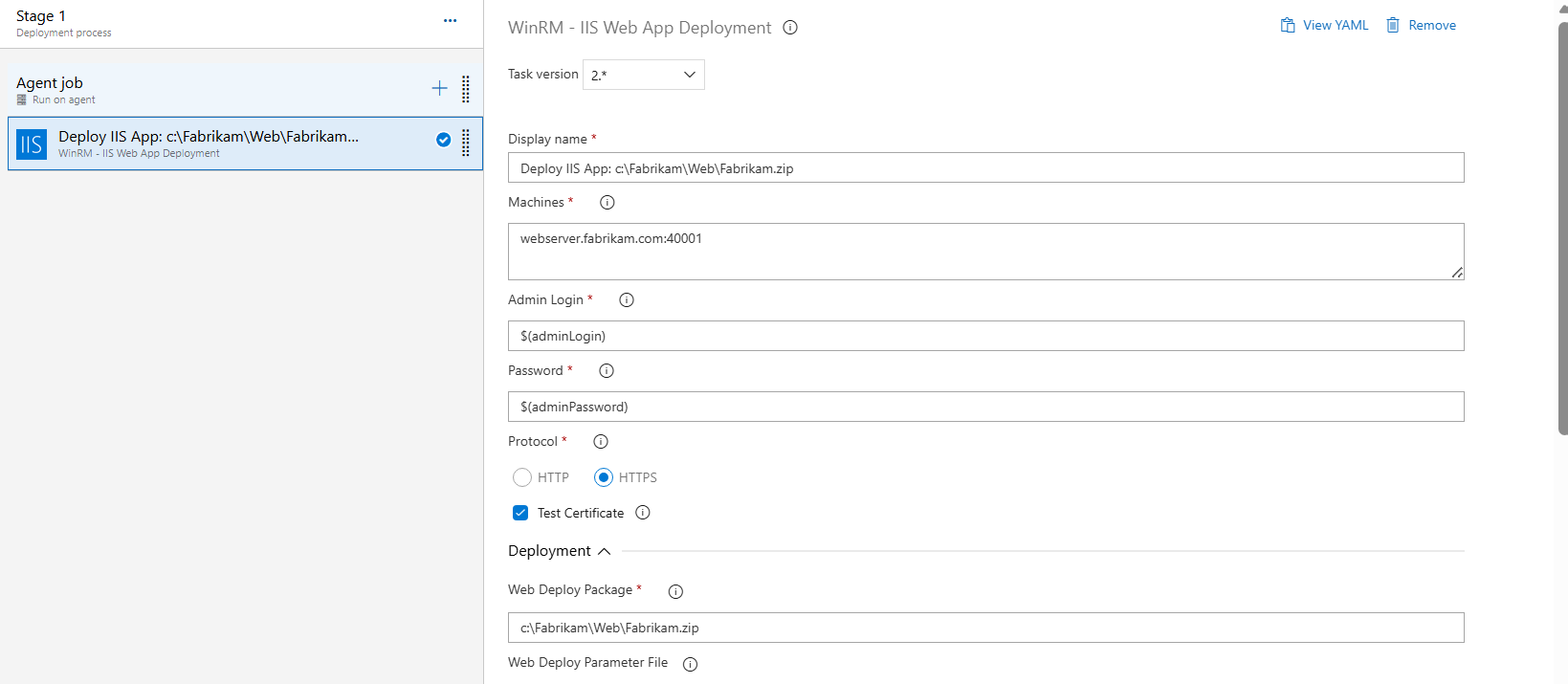Click into the Password field
The height and width of the screenshot is (684, 1568).
(x=985, y=407)
